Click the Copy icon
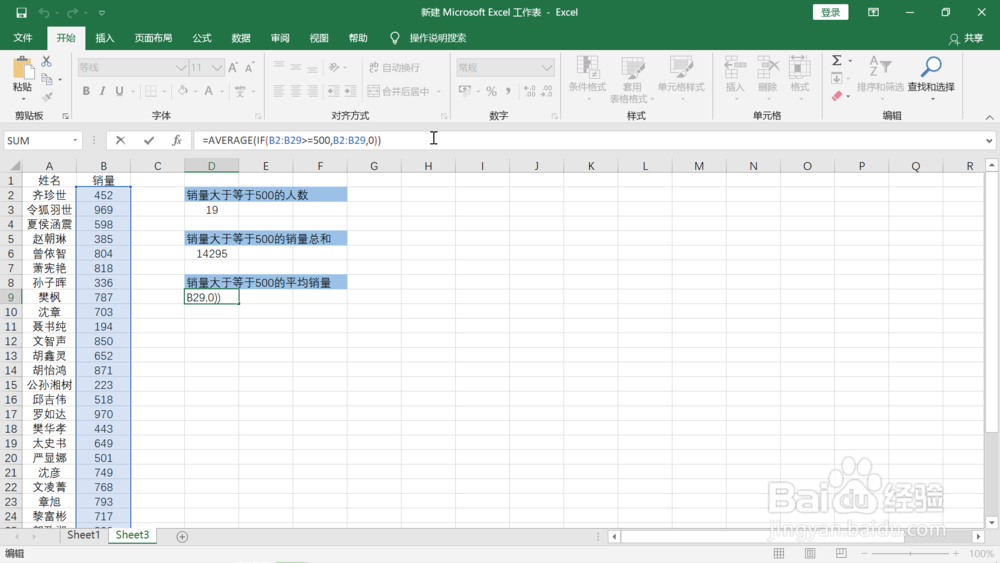The height and width of the screenshot is (563, 1000). point(47,79)
